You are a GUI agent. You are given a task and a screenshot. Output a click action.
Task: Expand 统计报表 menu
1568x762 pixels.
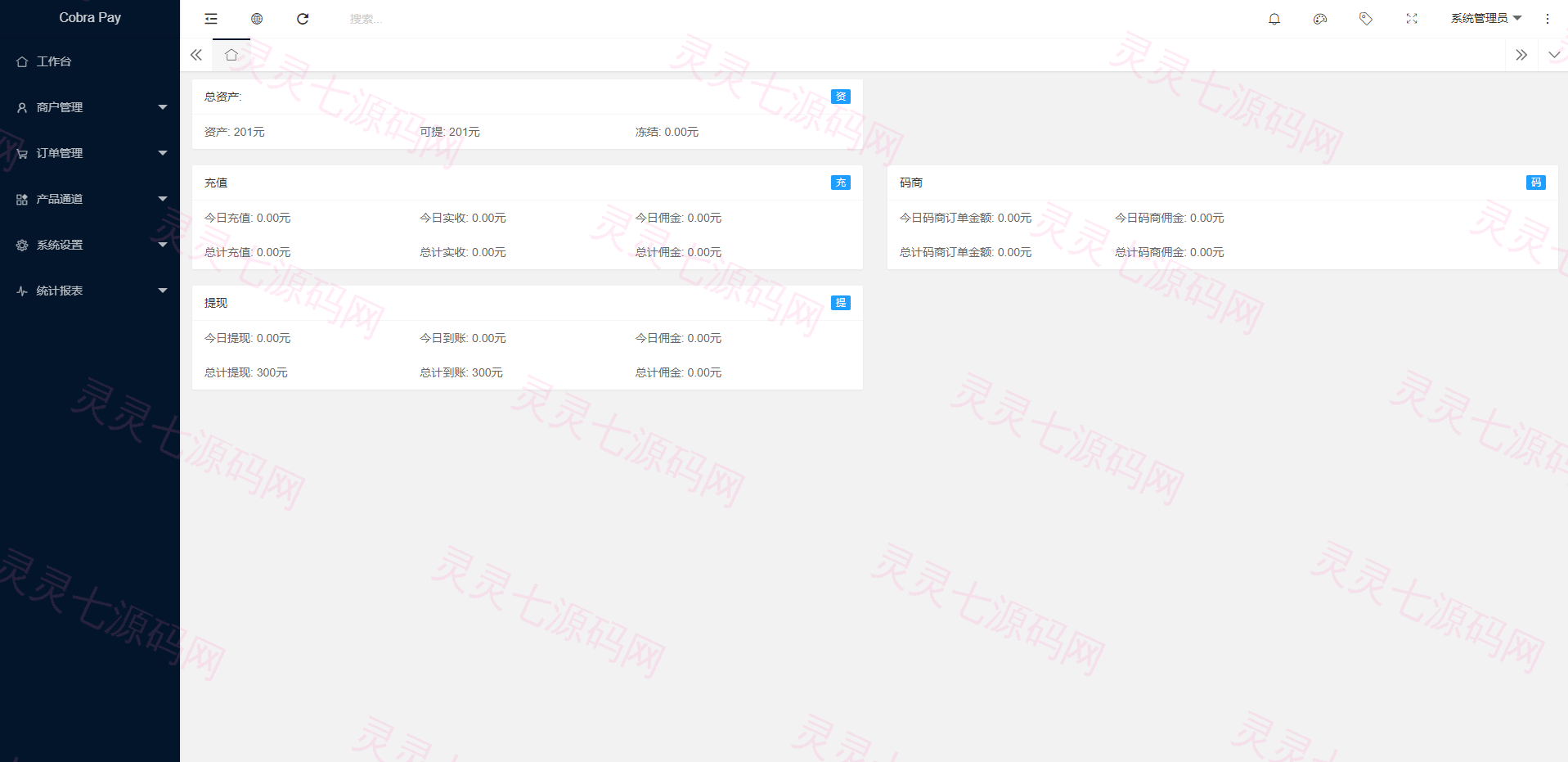[x=90, y=291]
